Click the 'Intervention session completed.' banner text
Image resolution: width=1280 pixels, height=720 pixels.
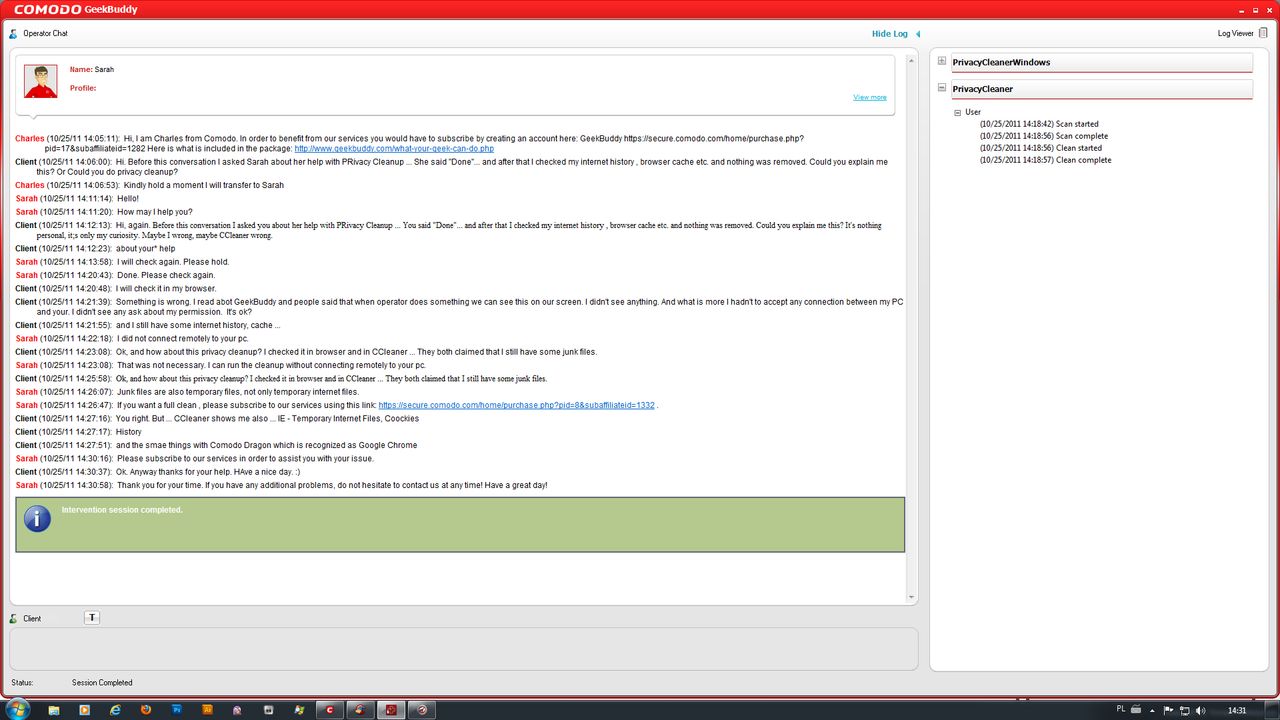tap(122, 510)
